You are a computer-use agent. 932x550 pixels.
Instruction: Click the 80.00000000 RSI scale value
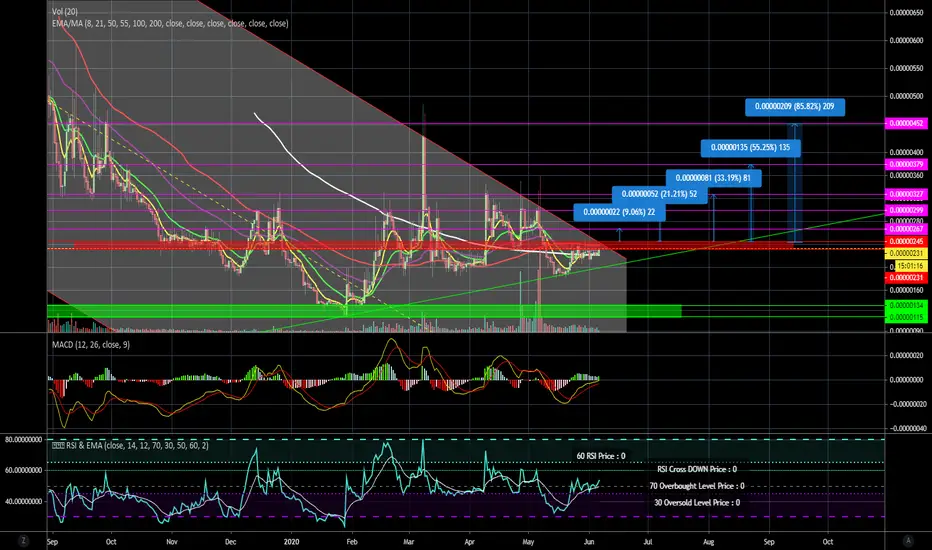coord(23,439)
